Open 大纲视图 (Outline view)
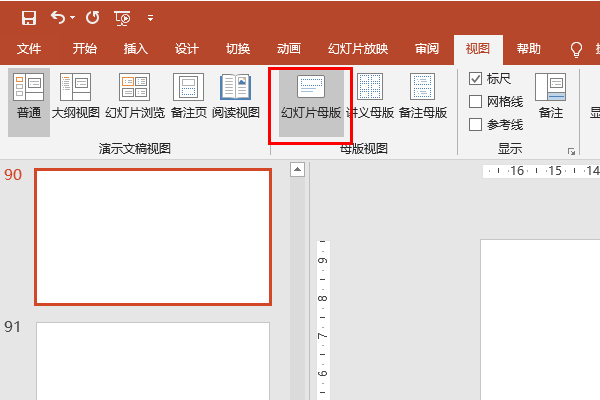This screenshot has width=600, height=400. 75,97
